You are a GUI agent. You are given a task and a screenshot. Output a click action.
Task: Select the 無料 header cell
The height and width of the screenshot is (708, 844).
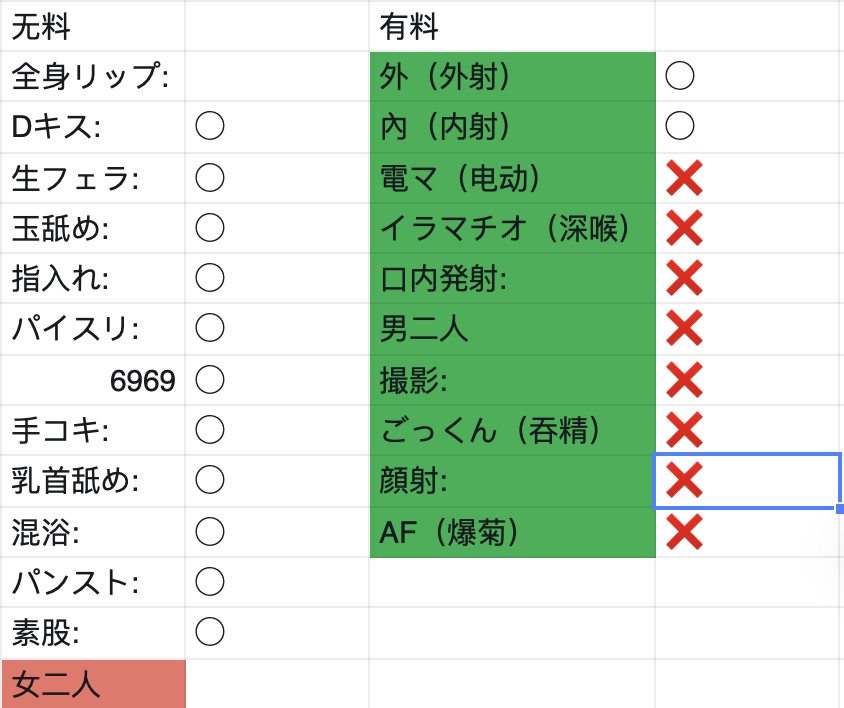point(93,26)
